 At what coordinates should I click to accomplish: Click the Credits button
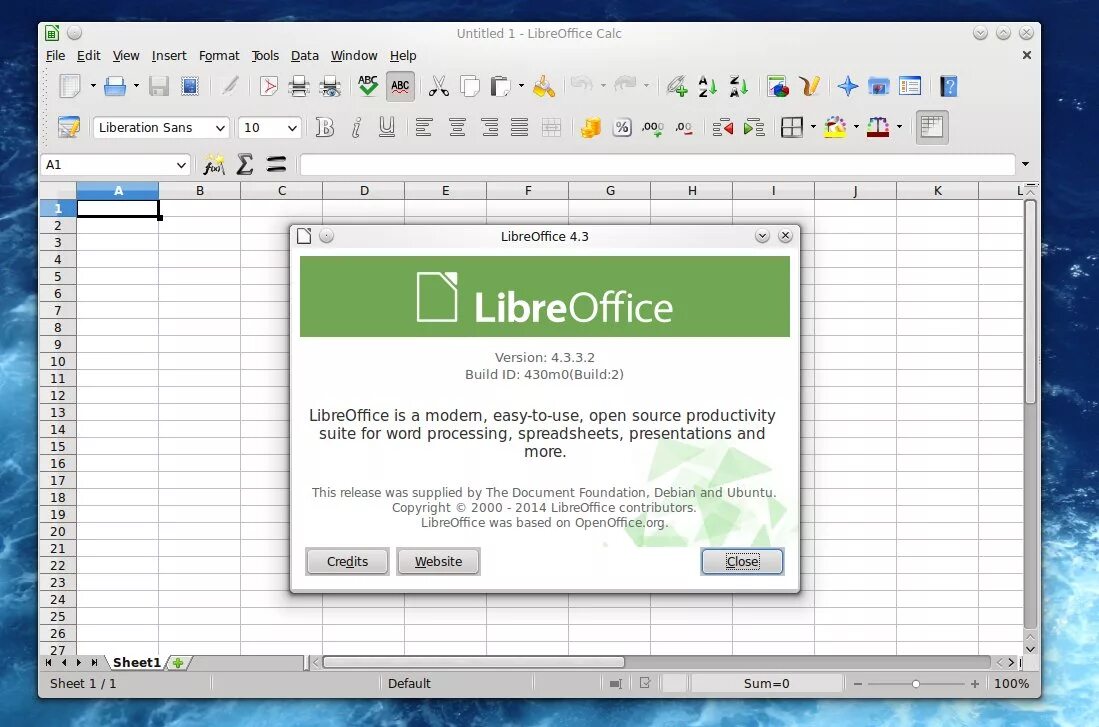point(347,562)
